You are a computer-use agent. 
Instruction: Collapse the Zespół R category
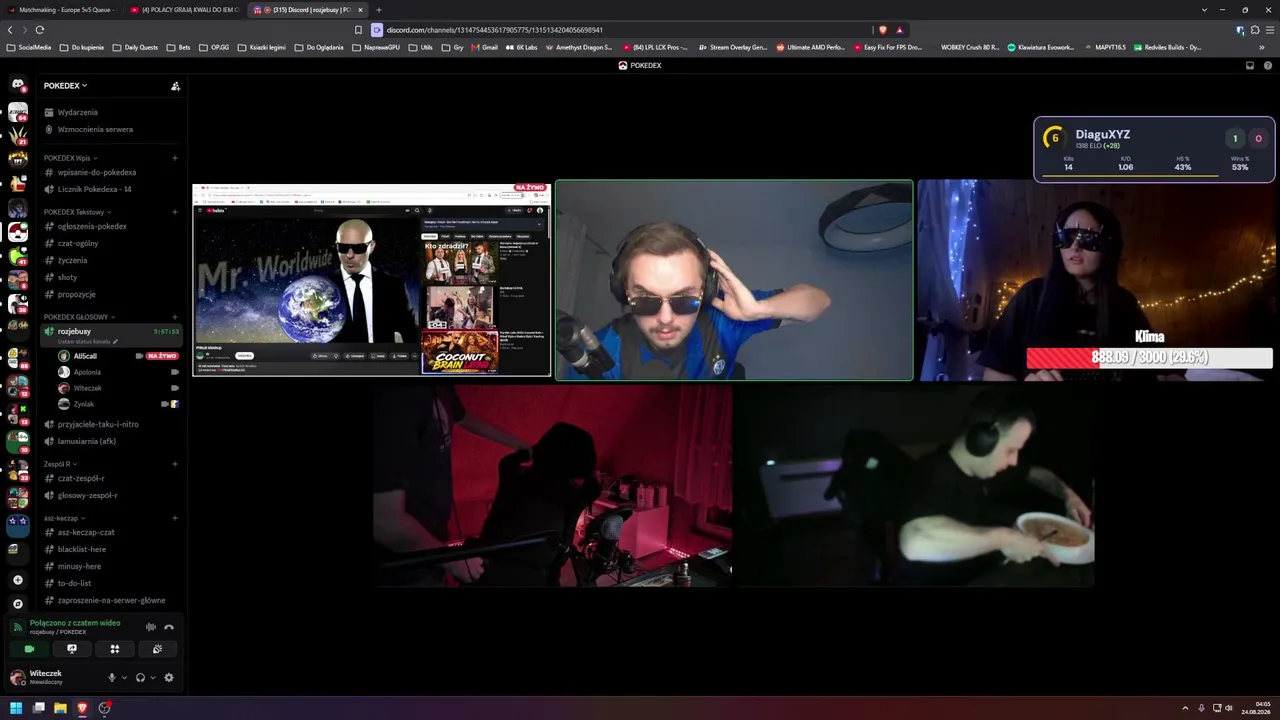pos(59,464)
